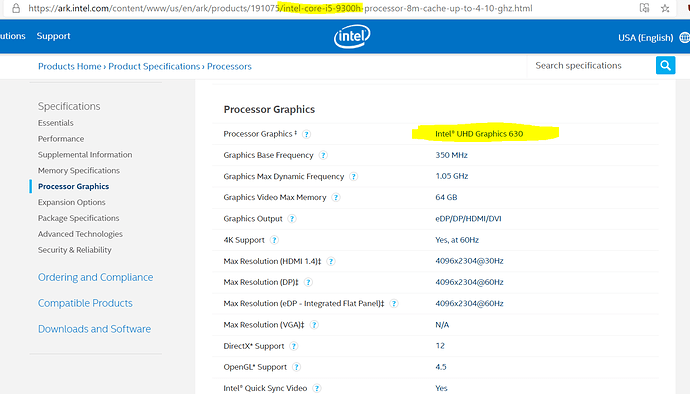
Task: Select Processor Graphics in sidebar
Action: [x=73, y=186]
